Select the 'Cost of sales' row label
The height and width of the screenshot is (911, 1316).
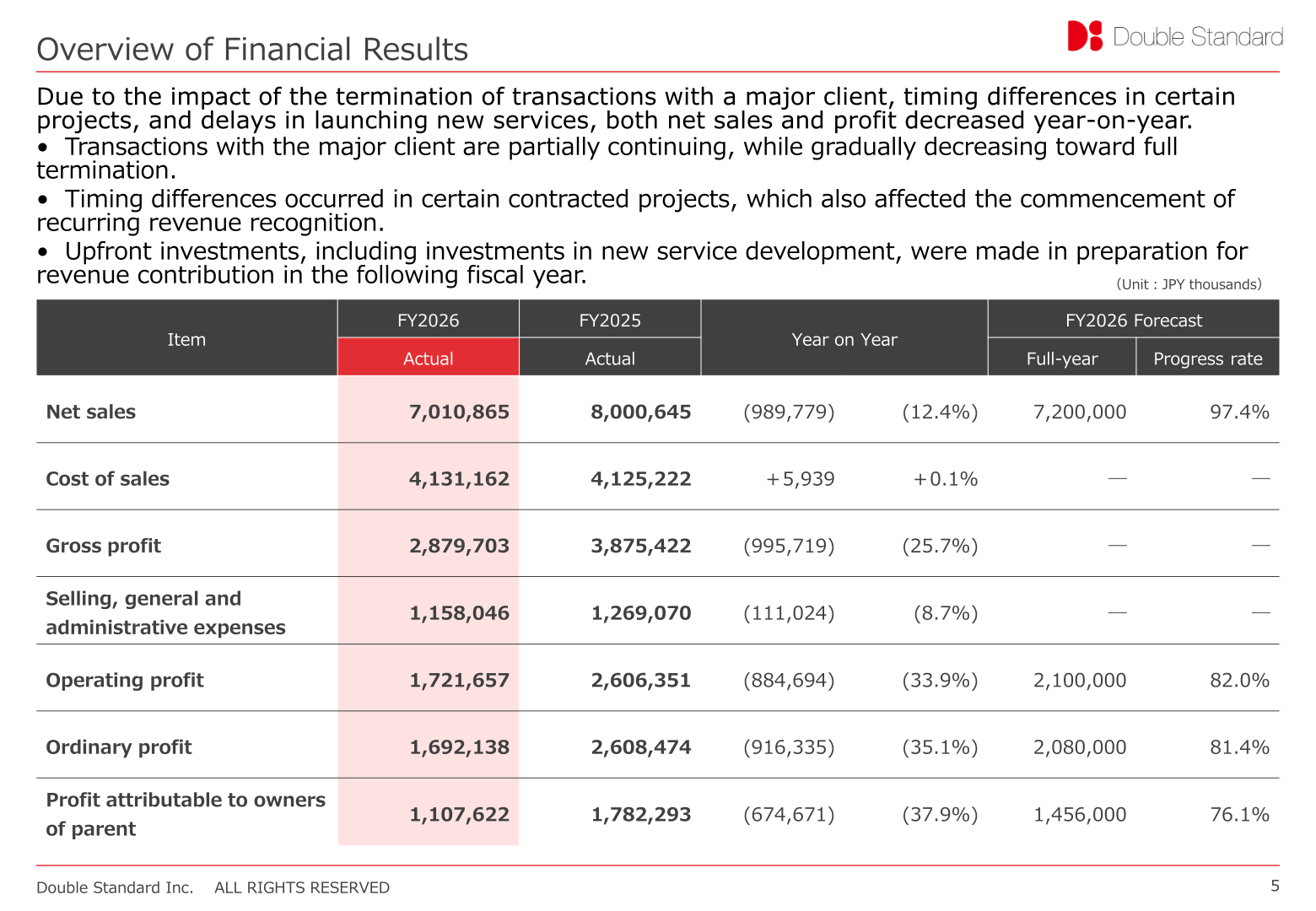pyautogui.click(x=108, y=479)
